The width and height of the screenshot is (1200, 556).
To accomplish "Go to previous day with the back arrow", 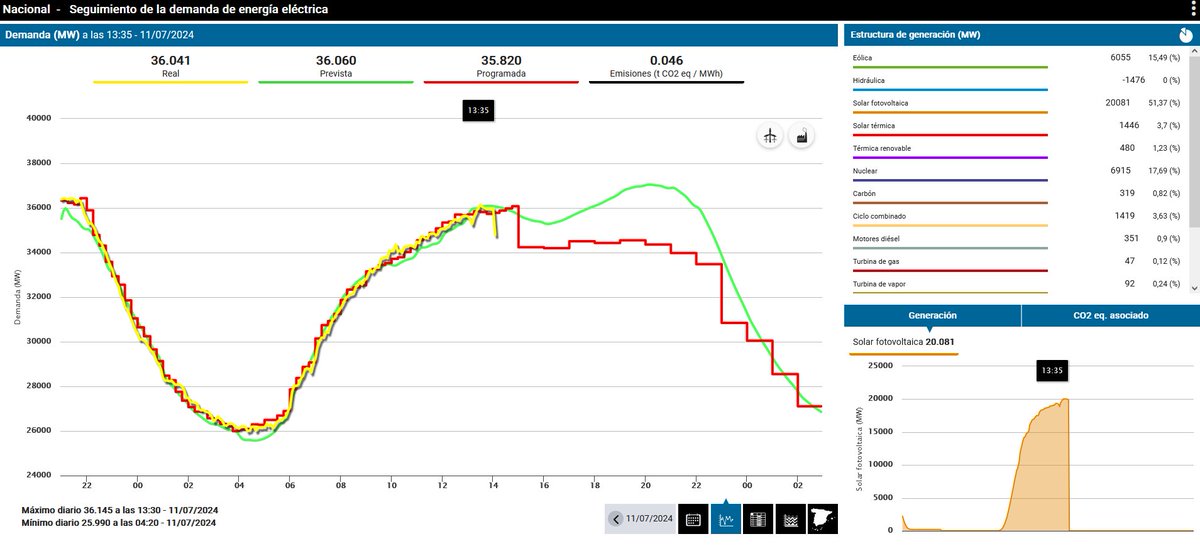I will click(616, 519).
